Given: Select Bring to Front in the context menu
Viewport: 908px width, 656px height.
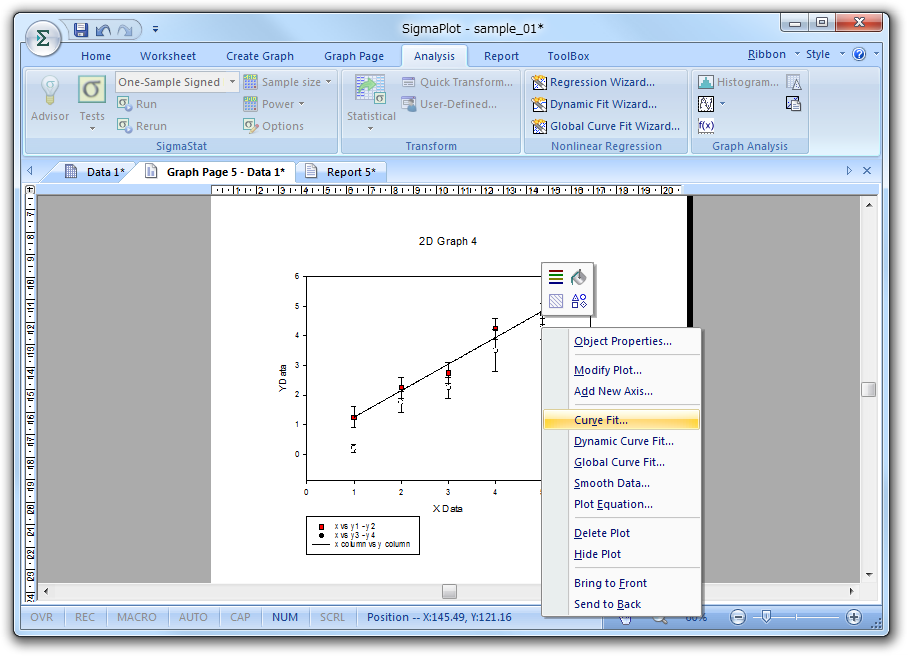Looking at the screenshot, I should (x=621, y=583).
